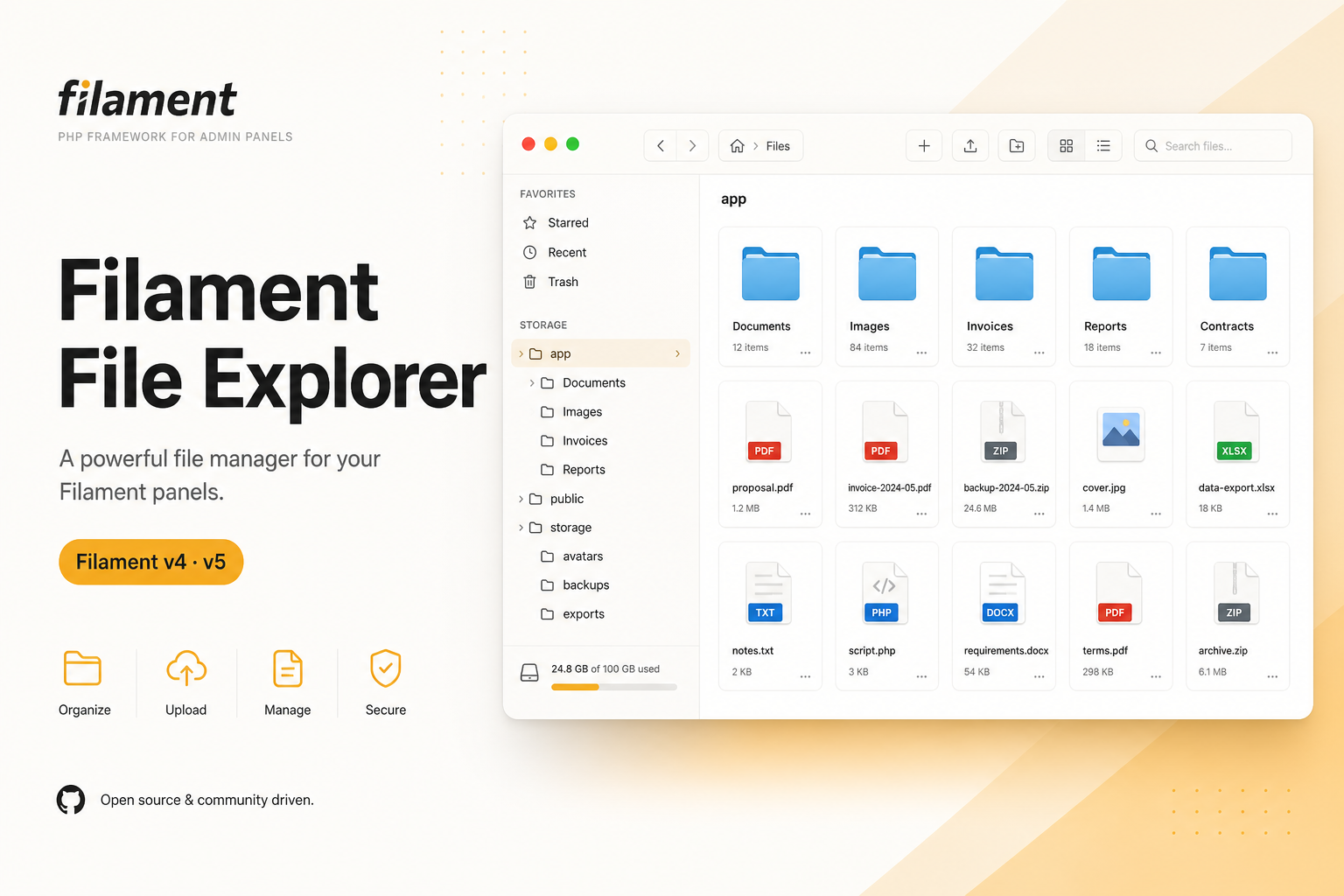Click the right chevron on app row
The height and width of the screenshot is (896, 1344).
click(677, 353)
